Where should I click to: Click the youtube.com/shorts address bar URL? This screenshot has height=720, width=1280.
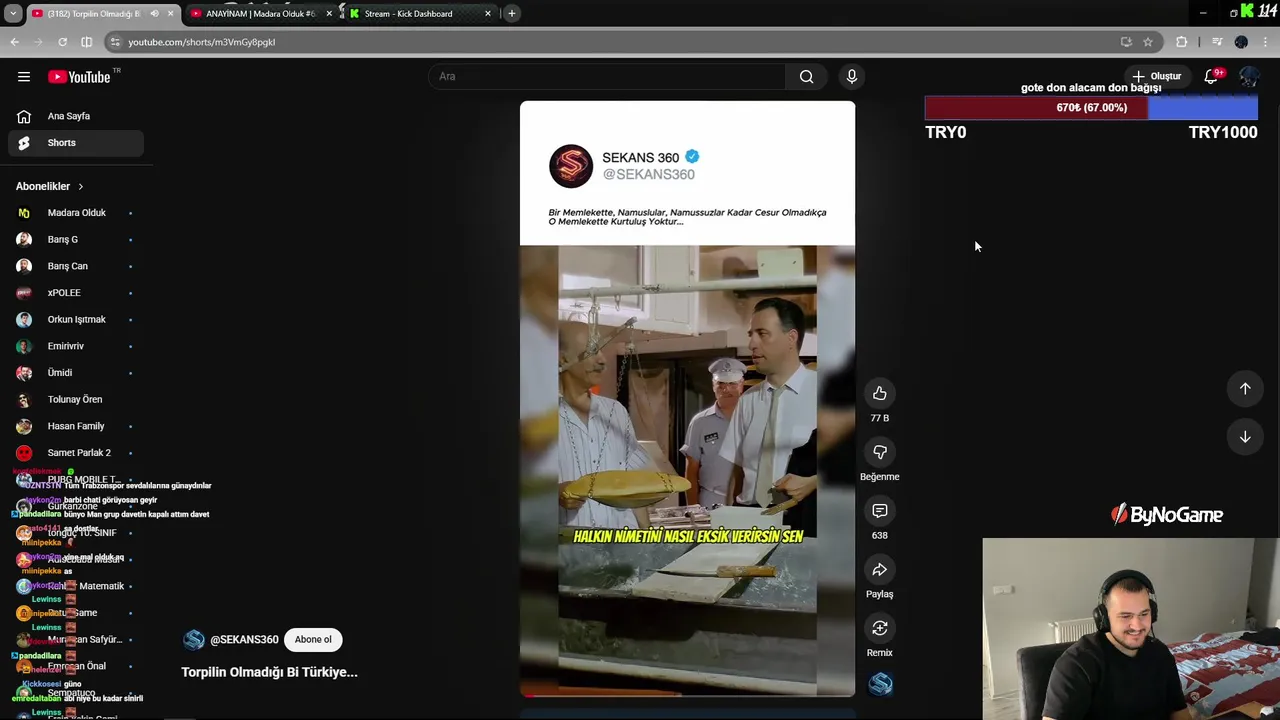(x=201, y=42)
